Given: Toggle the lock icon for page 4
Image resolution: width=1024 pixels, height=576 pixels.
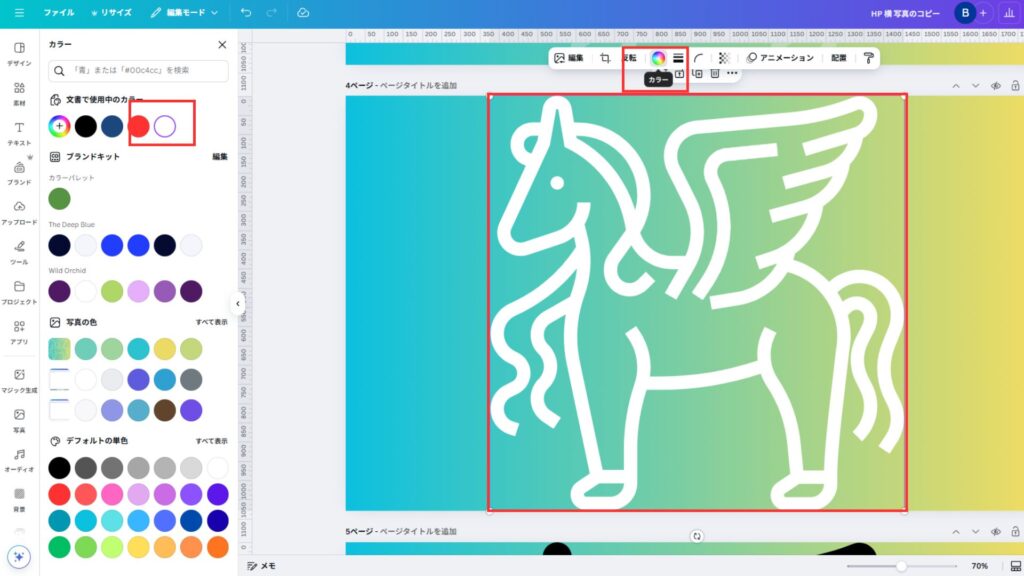Looking at the screenshot, I should pyautogui.click(x=1015, y=86).
